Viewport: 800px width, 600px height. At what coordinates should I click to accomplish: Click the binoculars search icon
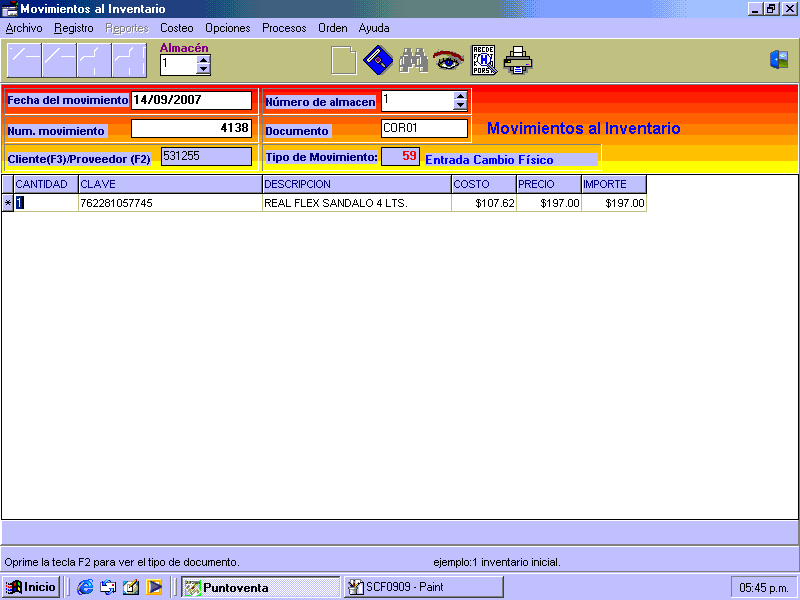413,61
